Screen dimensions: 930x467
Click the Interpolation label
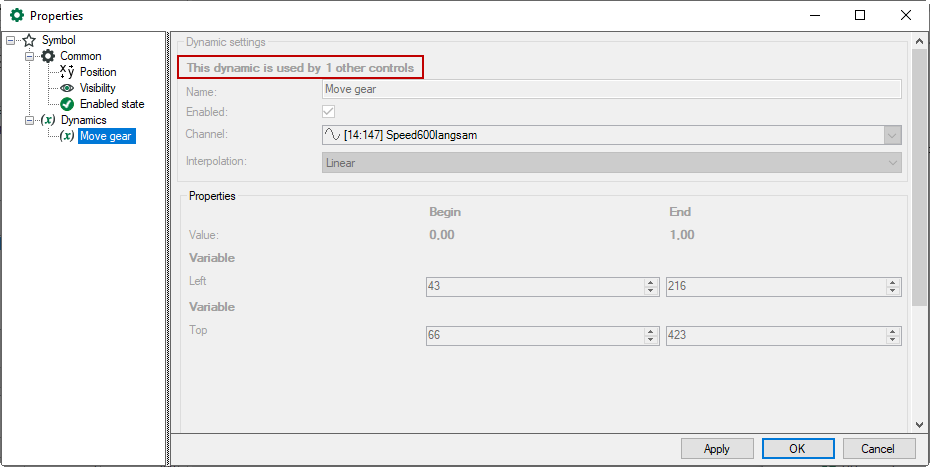216,161
